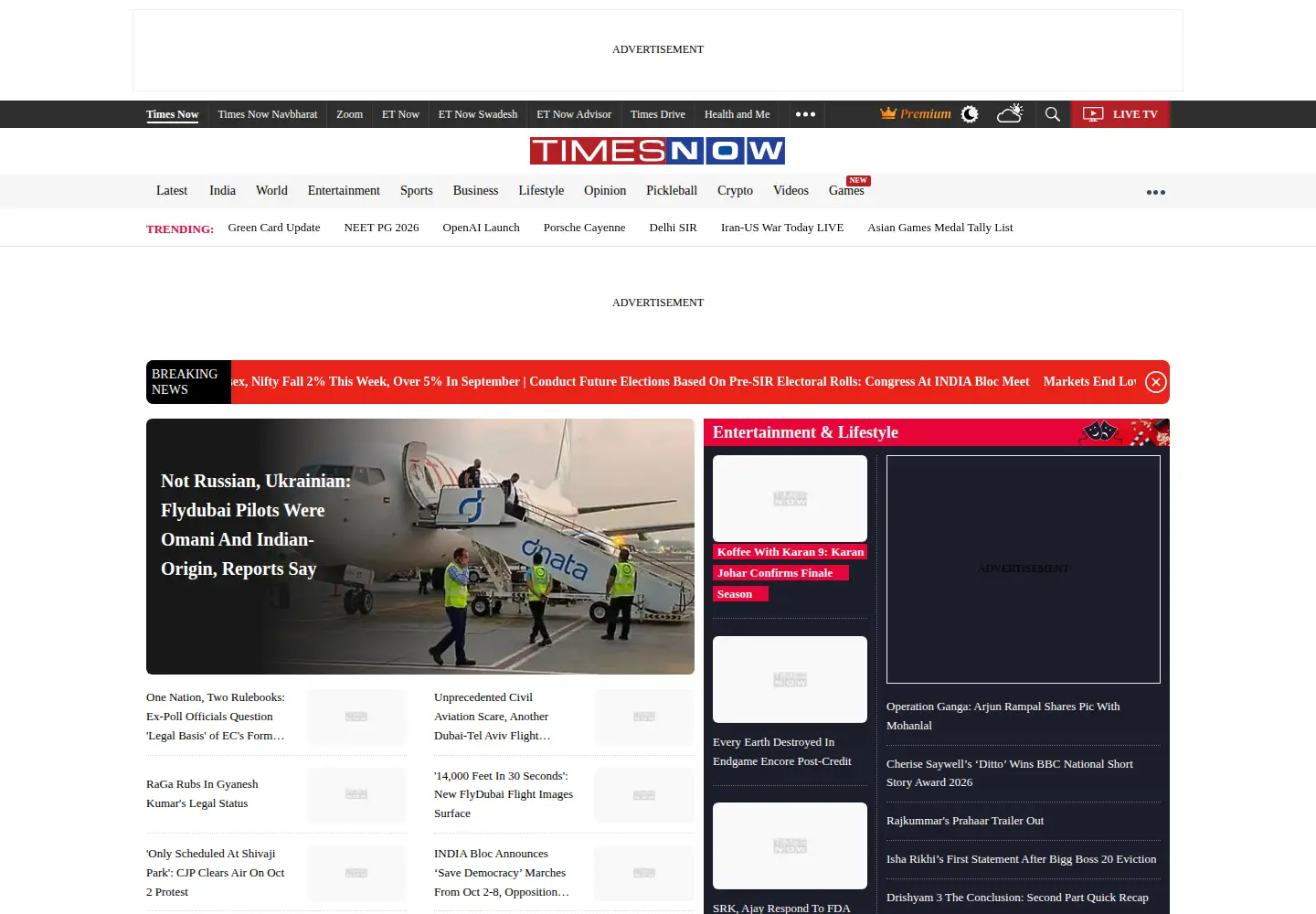Viewport: 1316px width, 914px height.
Task: Go to Zoom channel link
Action: (349, 114)
